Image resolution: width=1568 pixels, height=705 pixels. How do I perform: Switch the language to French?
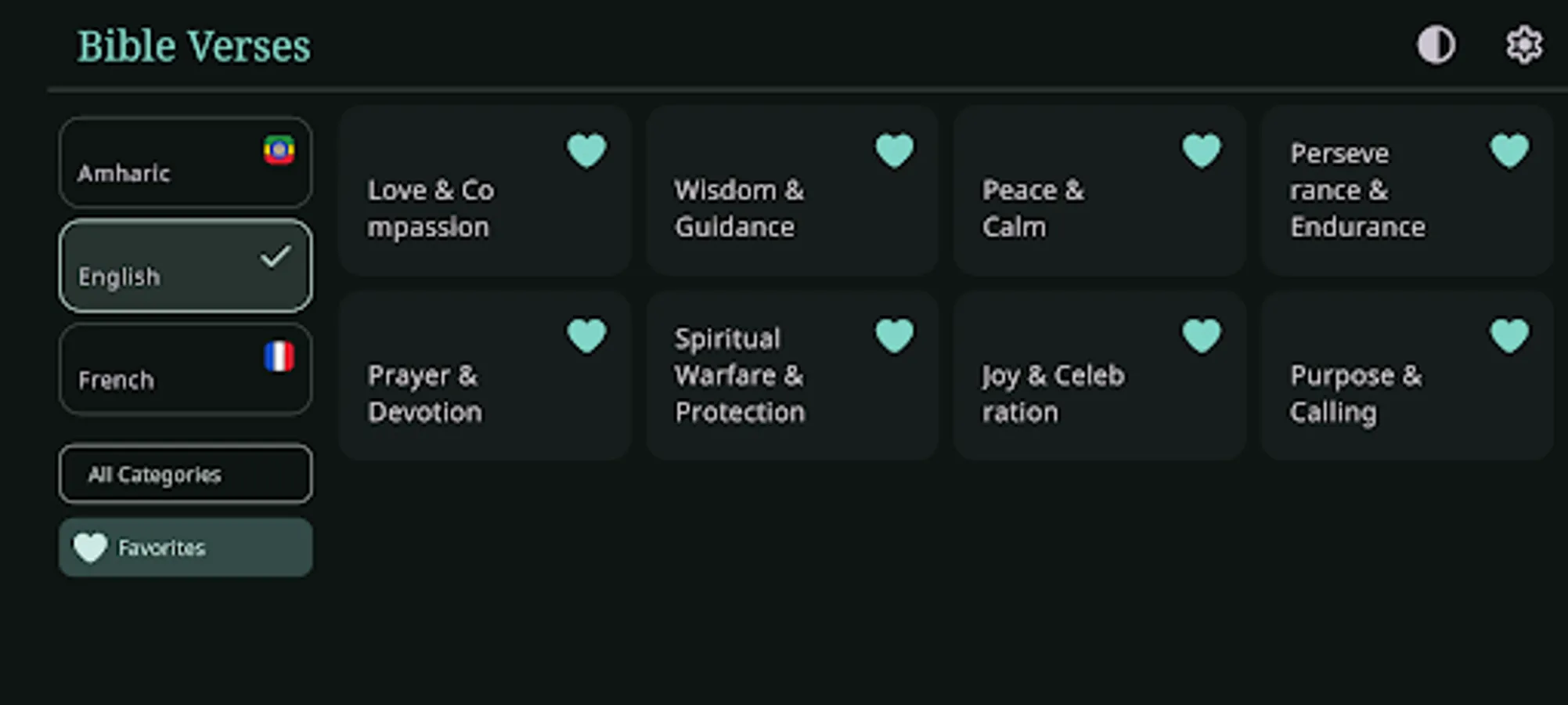click(185, 369)
